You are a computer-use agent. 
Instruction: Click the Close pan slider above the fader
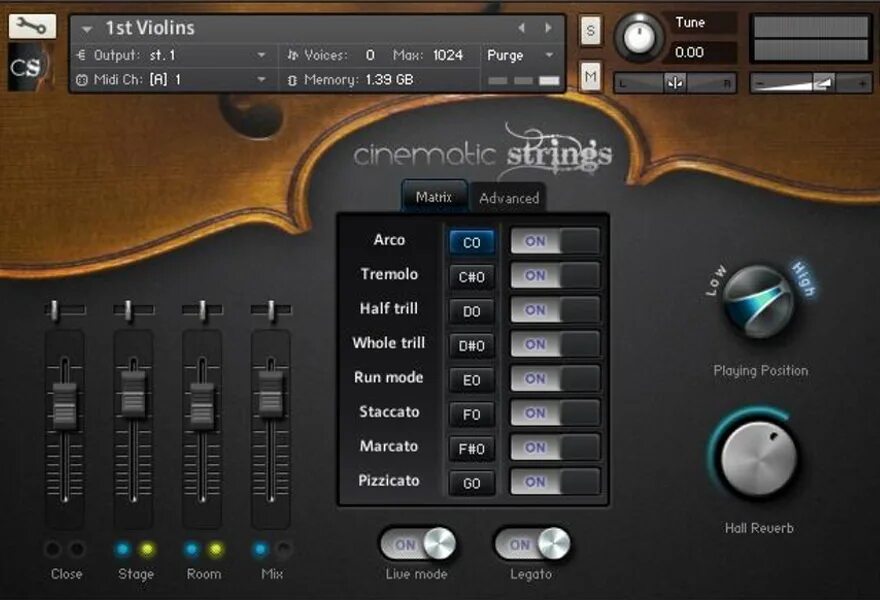65,310
